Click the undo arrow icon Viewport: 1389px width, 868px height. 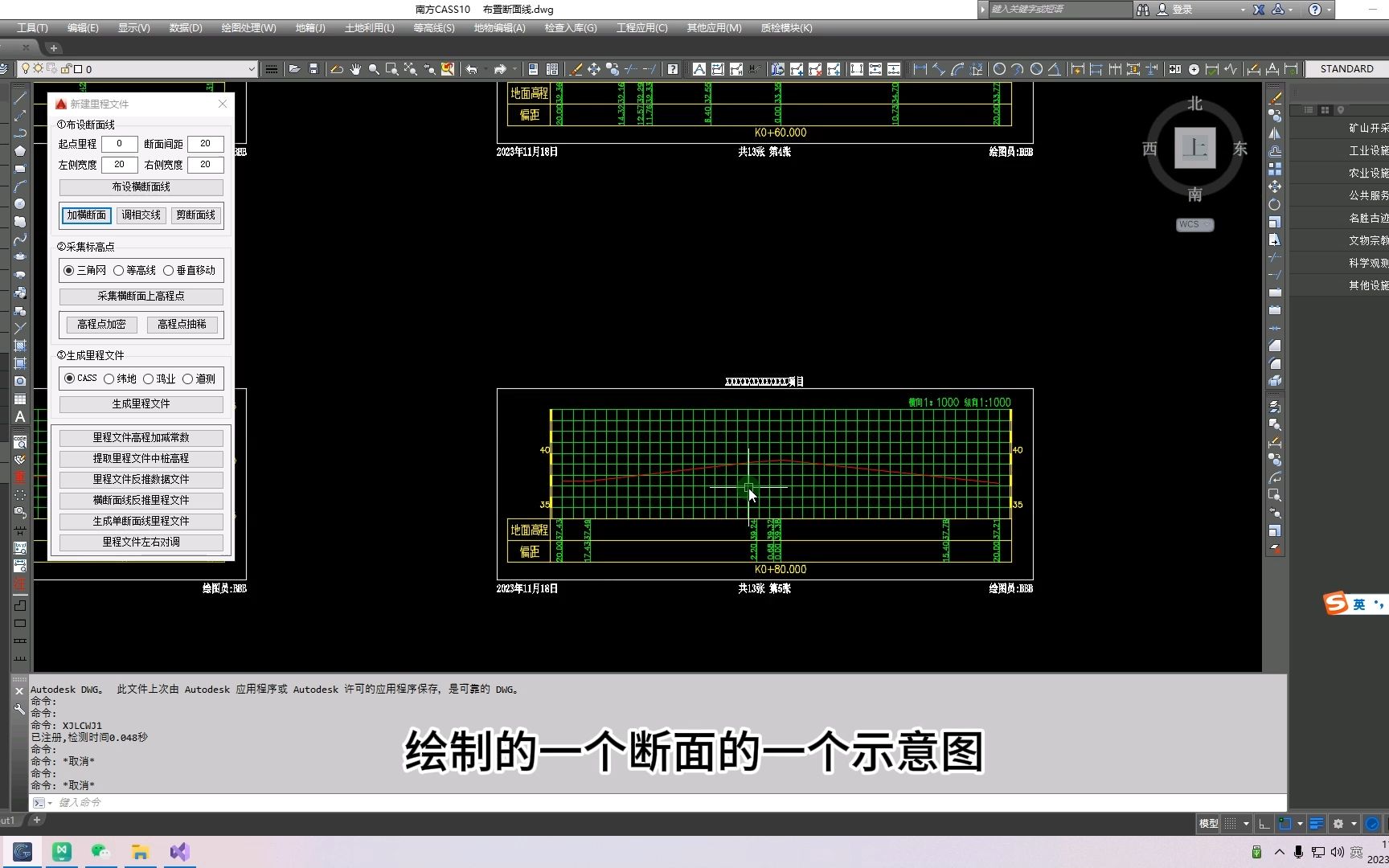(472, 69)
